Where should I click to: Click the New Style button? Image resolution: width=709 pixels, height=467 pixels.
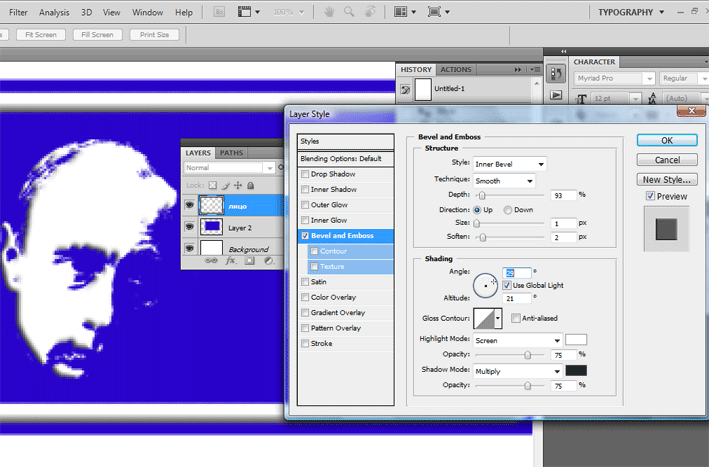pos(667,179)
